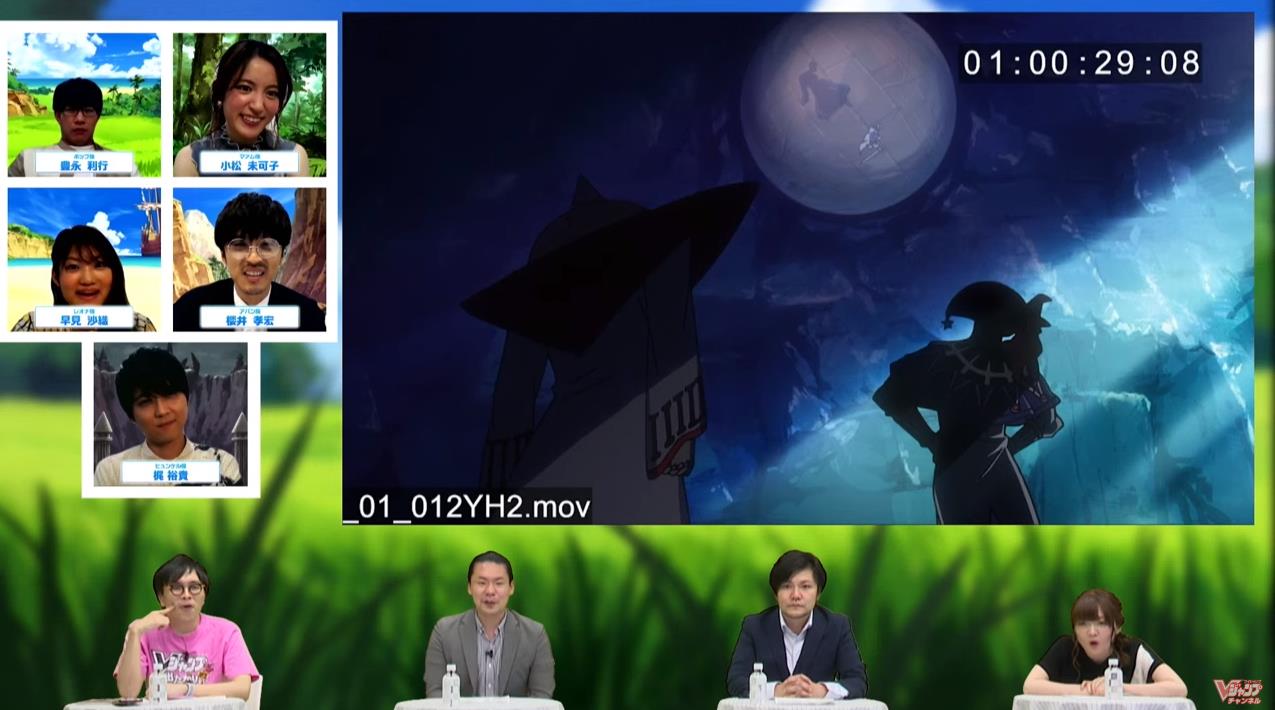Select the webcam feed captioned 梶 裕貴
This screenshot has height=710, width=1275.
pos(170,415)
